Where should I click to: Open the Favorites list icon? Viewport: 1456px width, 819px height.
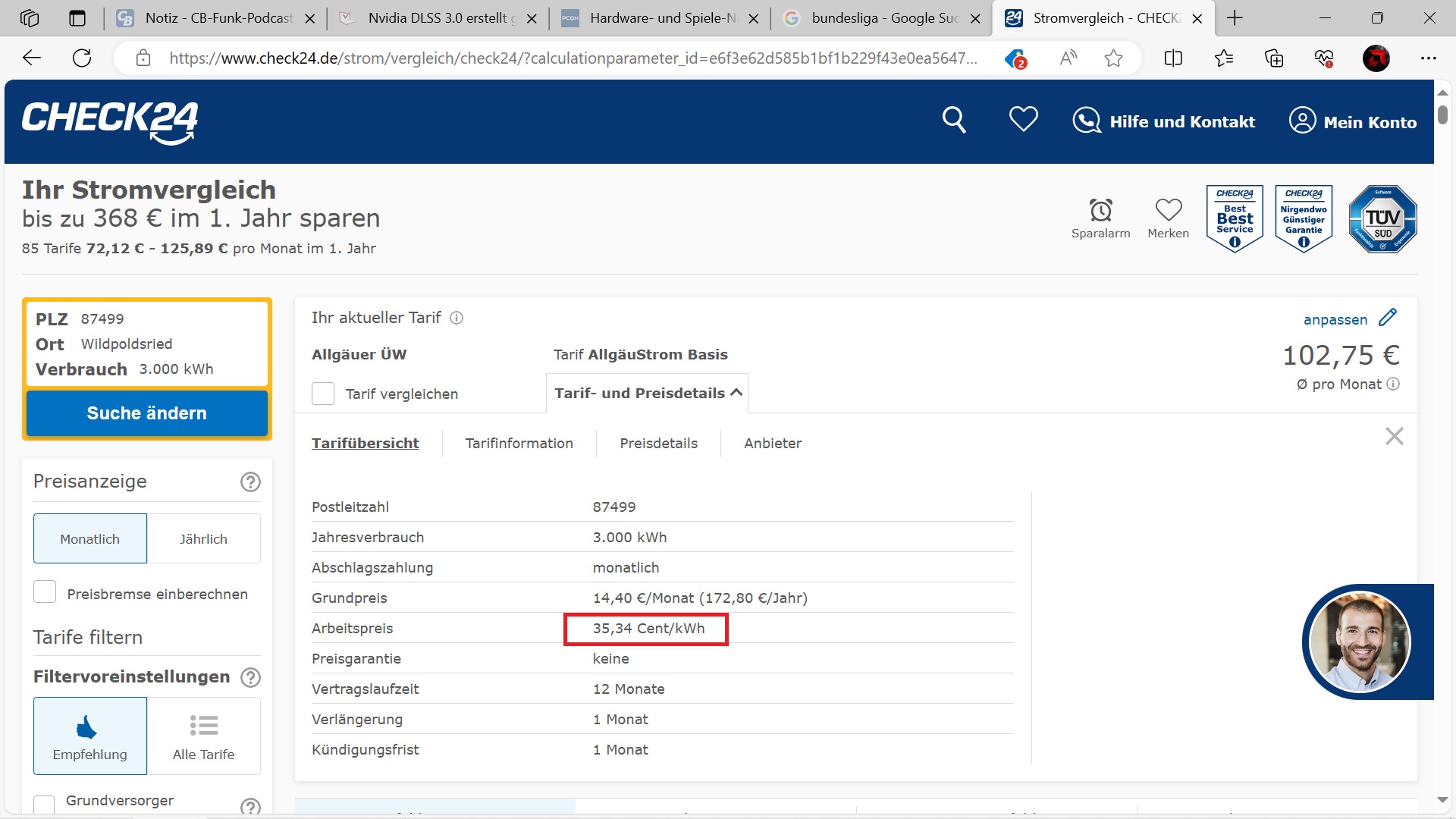pyautogui.click(x=1224, y=58)
